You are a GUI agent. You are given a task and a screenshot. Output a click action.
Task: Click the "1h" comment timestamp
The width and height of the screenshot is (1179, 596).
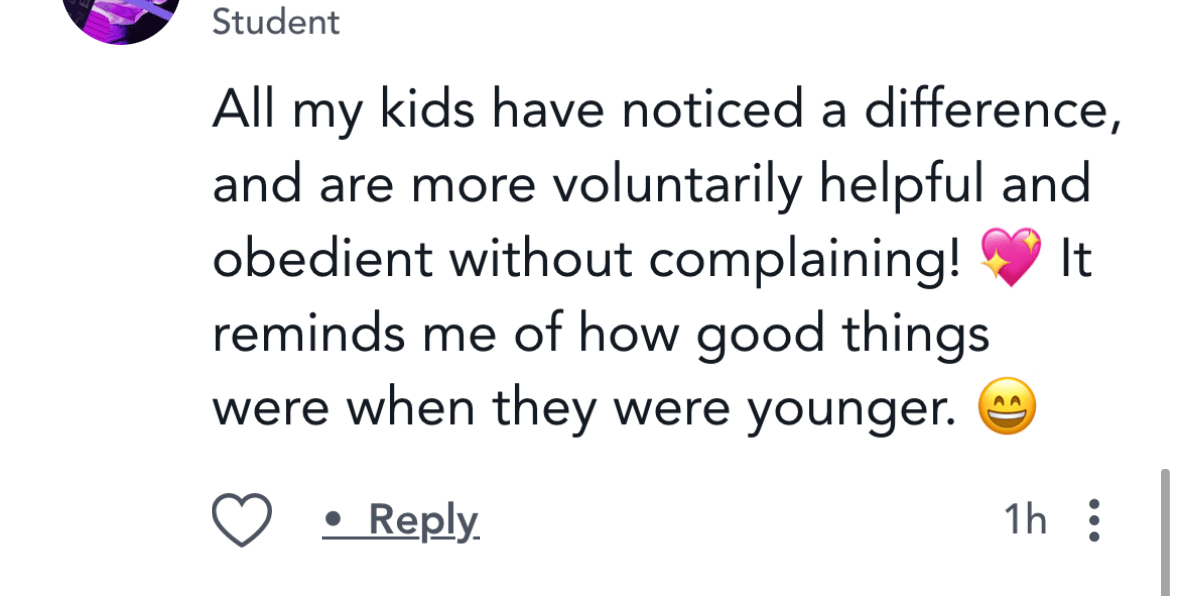(x=1024, y=521)
